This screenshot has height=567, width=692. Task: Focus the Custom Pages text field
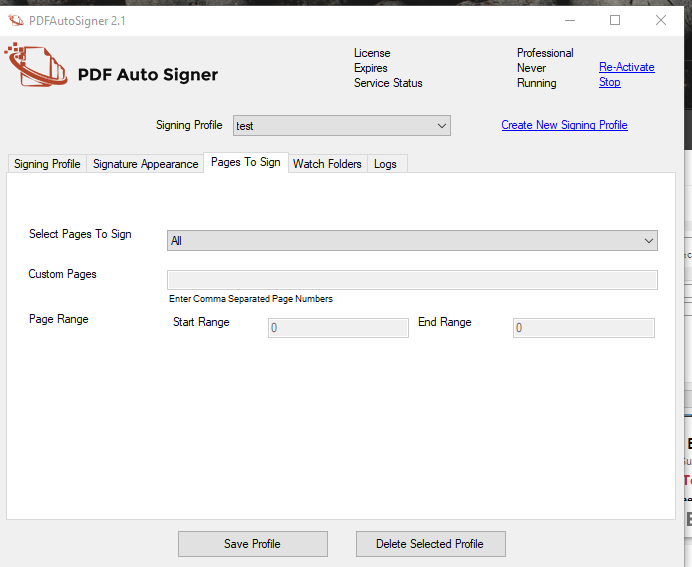[412, 280]
